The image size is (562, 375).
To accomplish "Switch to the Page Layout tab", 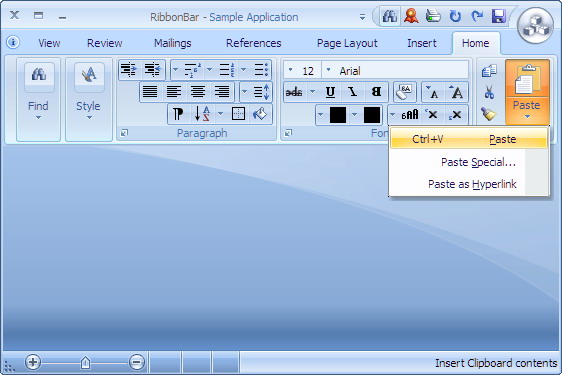I will pos(347,43).
